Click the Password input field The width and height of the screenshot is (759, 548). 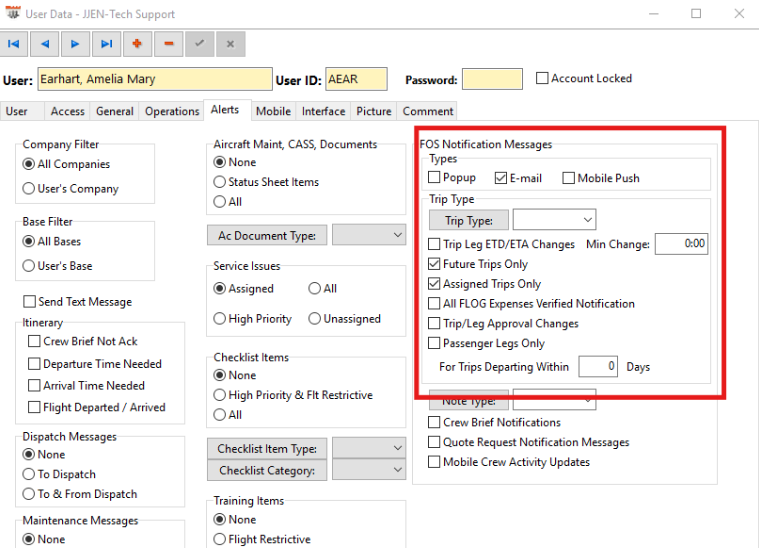point(492,80)
